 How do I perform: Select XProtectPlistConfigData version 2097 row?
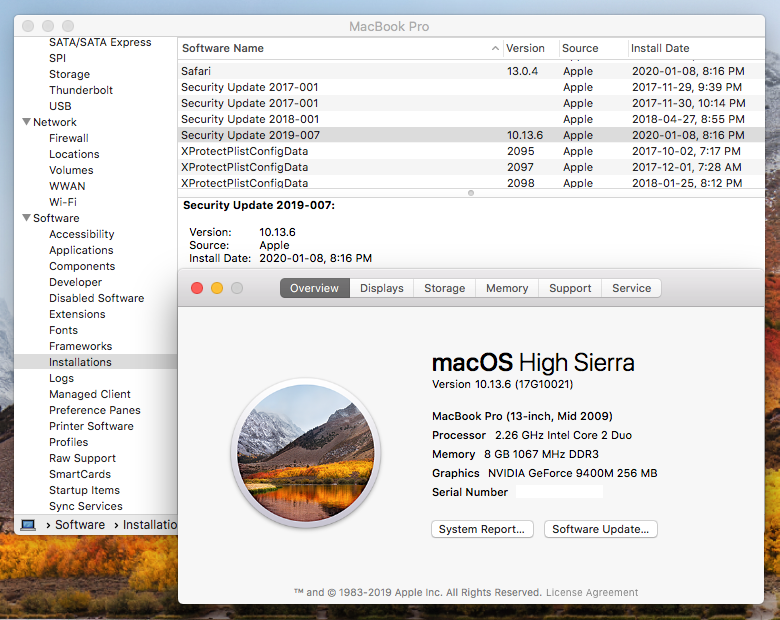tap(471, 167)
